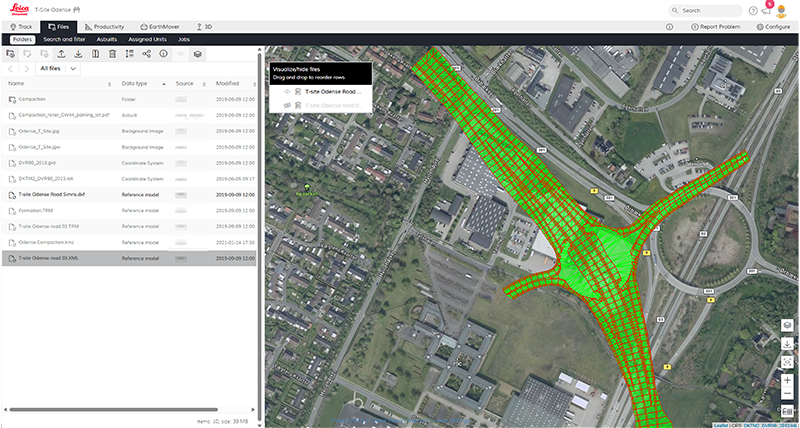Open the help question mark icon

pyautogui.click(x=753, y=10)
